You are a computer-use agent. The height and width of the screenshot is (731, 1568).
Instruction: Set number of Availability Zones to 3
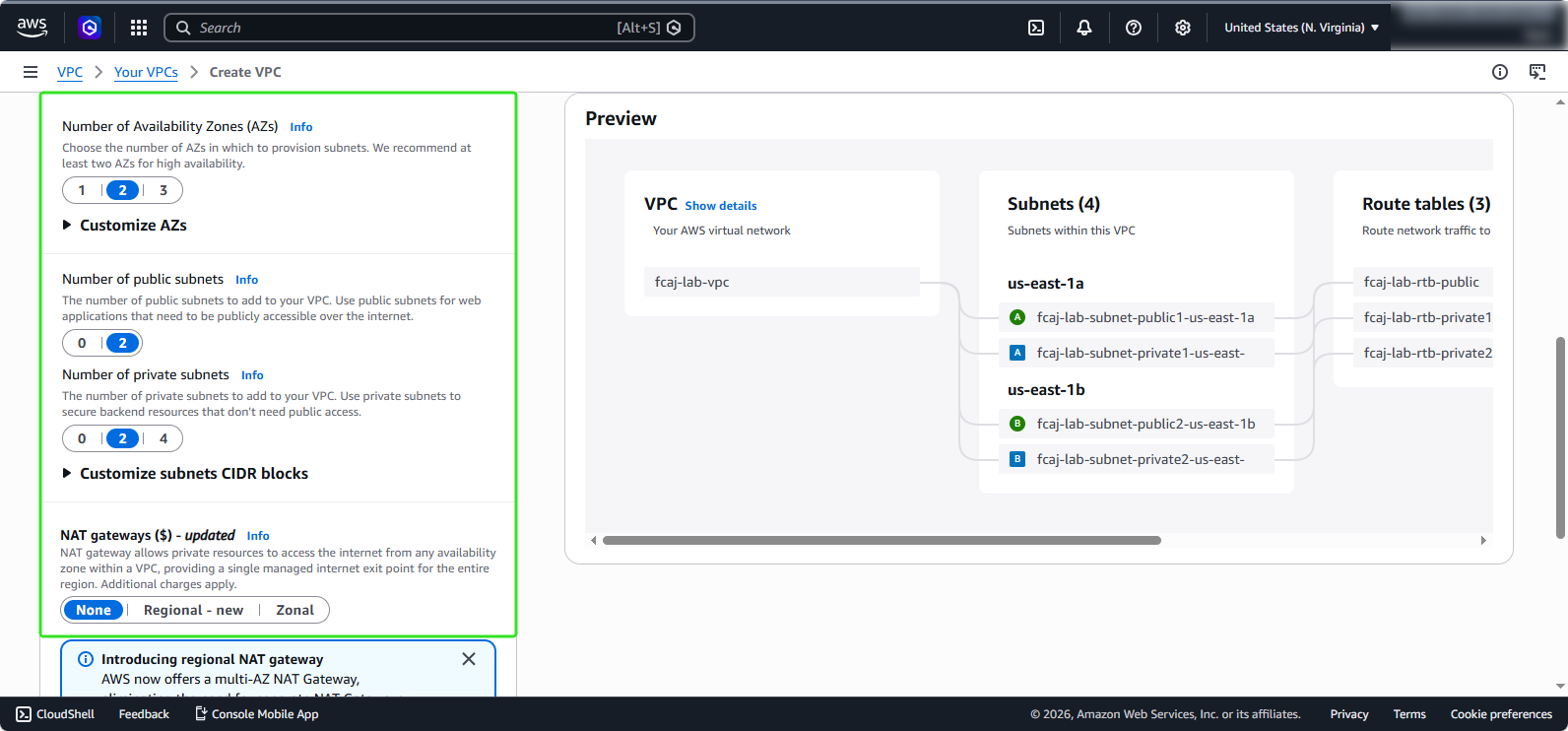[163, 190]
